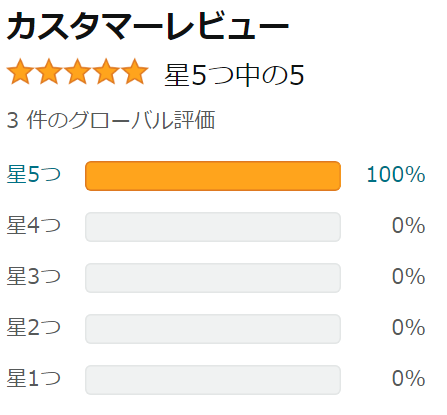Open the 星5つ rating link

[x=34, y=174]
